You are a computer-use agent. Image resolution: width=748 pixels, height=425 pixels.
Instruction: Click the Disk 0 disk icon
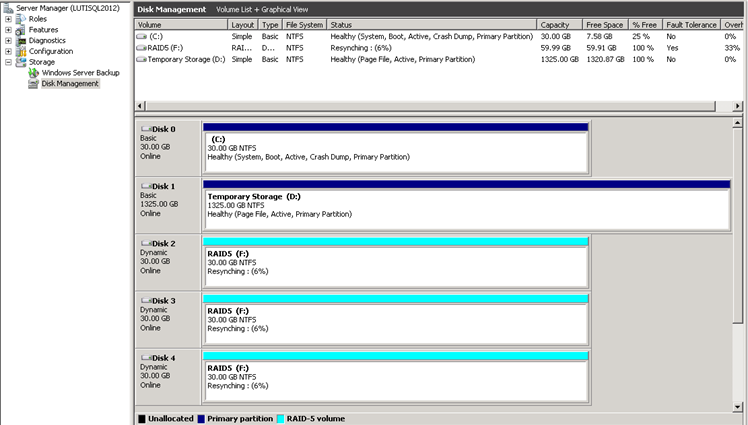(146, 129)
